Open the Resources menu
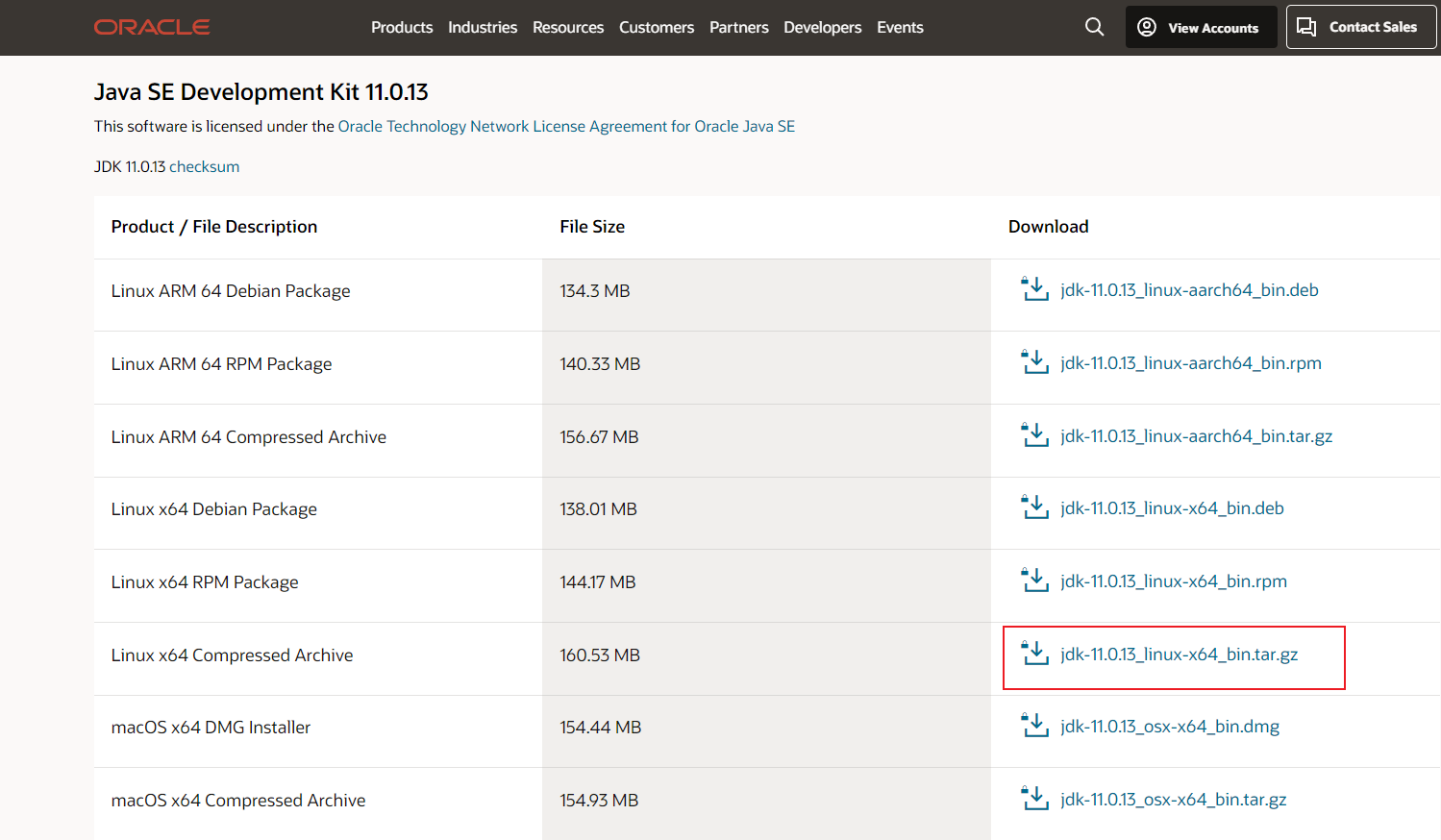The image size is (1441, 840). (568, 27)
